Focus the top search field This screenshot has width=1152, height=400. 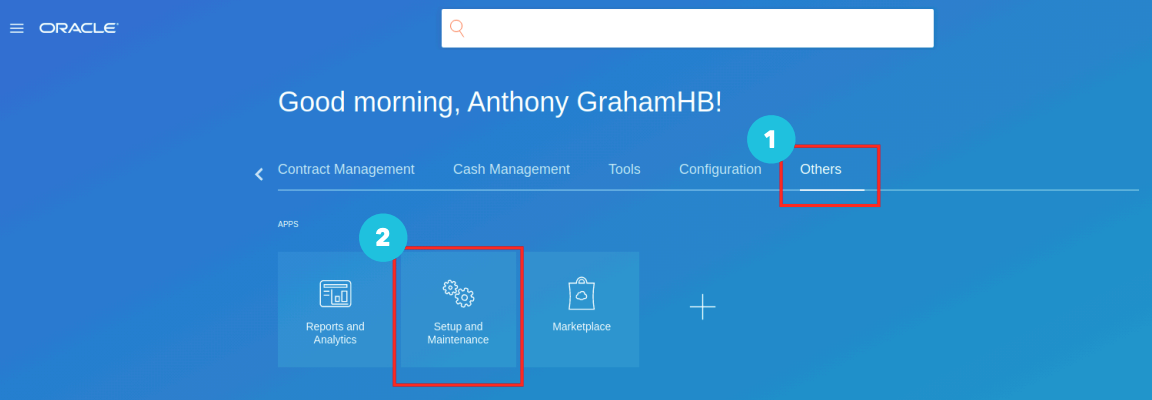click(x=687, y=28)
